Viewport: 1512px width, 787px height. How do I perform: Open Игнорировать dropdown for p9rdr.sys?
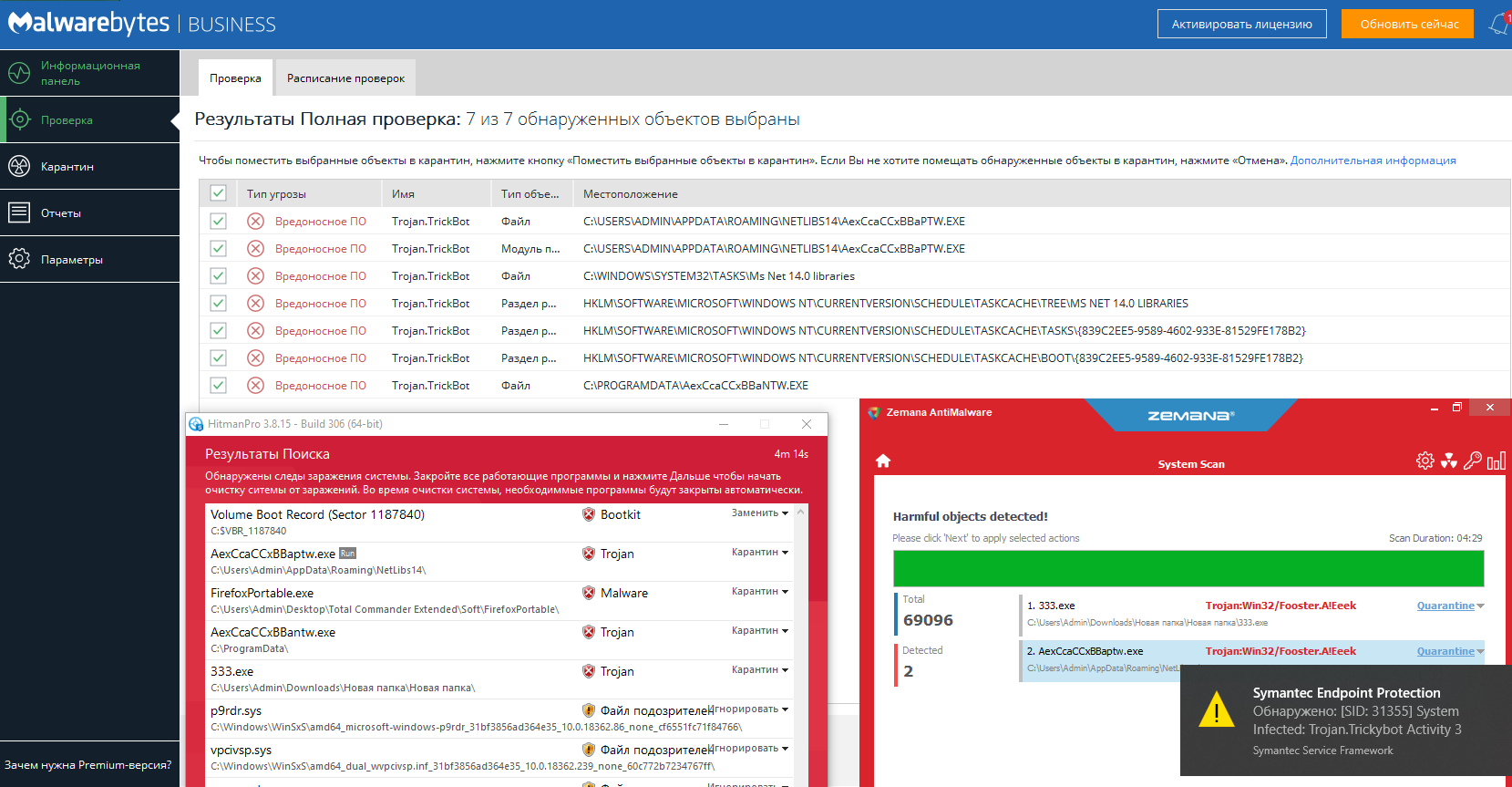(749, 709)
